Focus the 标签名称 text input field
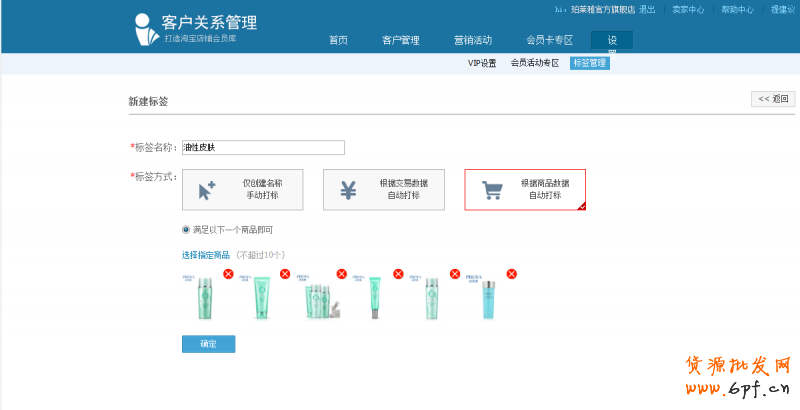The image size is (800, 410). tap(262, 148)
